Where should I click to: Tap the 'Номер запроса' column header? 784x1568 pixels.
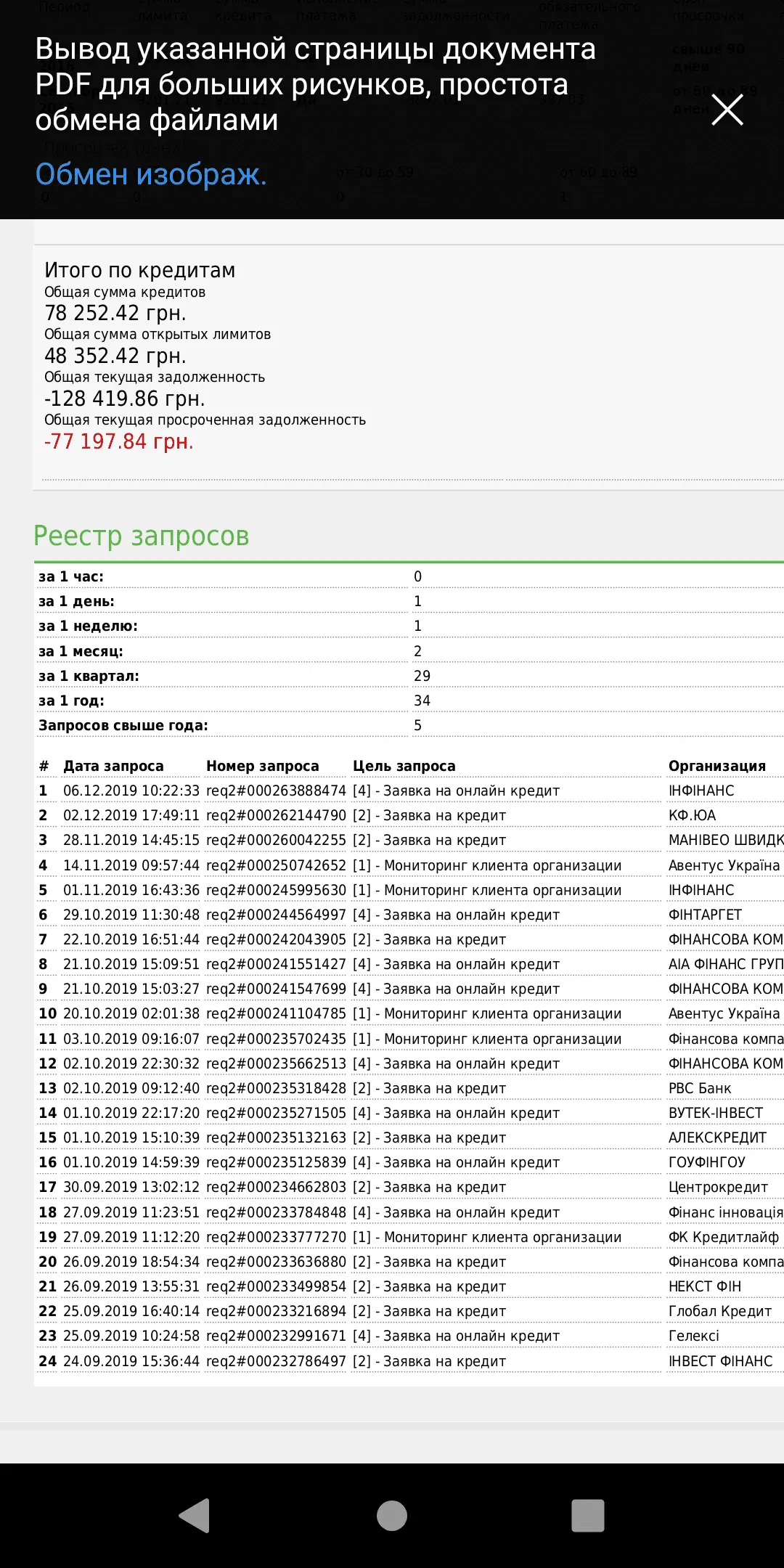[262, 766]
